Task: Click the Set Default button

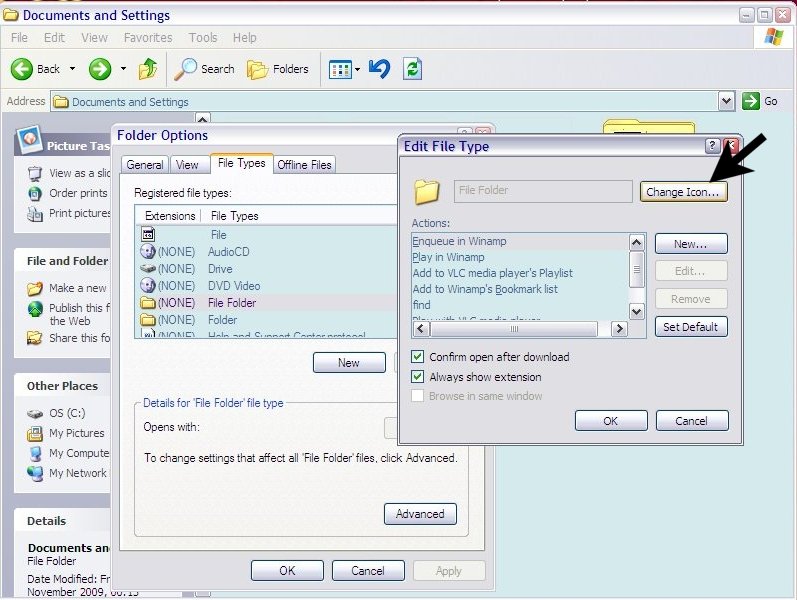Action: (x=691, y=327)
